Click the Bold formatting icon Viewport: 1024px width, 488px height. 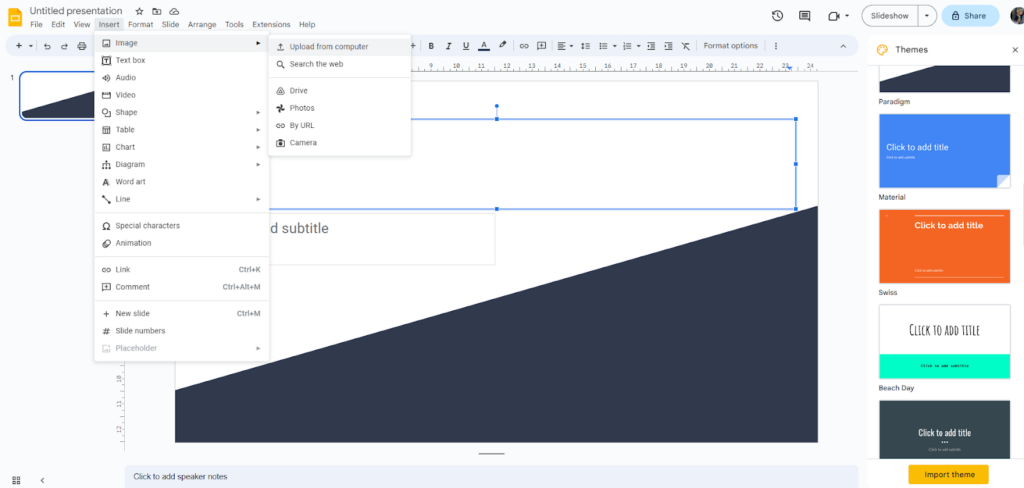[x=431, y=46]
